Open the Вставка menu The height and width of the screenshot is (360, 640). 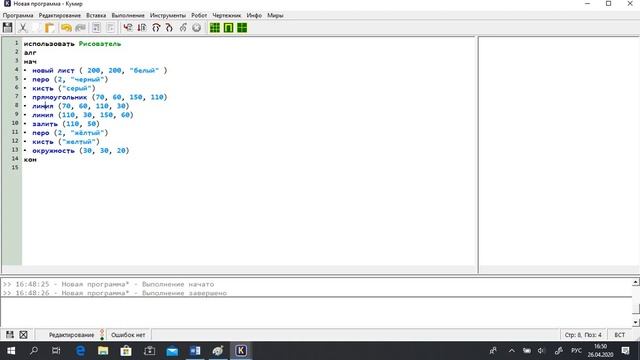[x=96, y=15]
